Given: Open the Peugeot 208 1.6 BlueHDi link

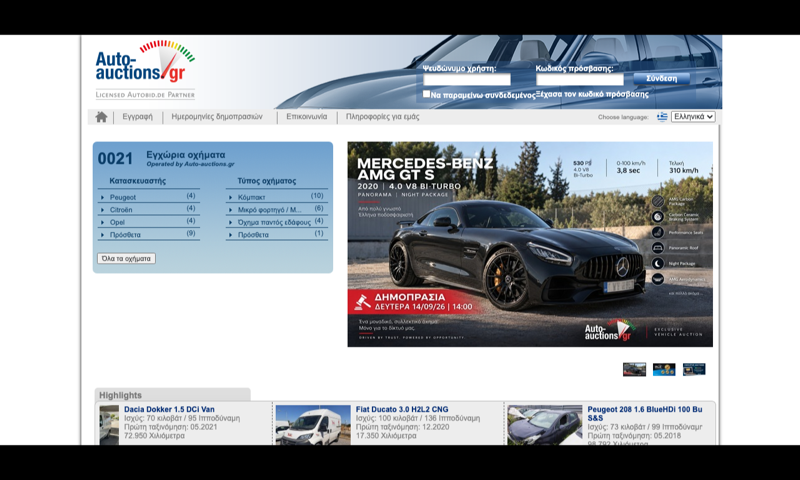Looking at the screenshot, I should click(645, 414).
